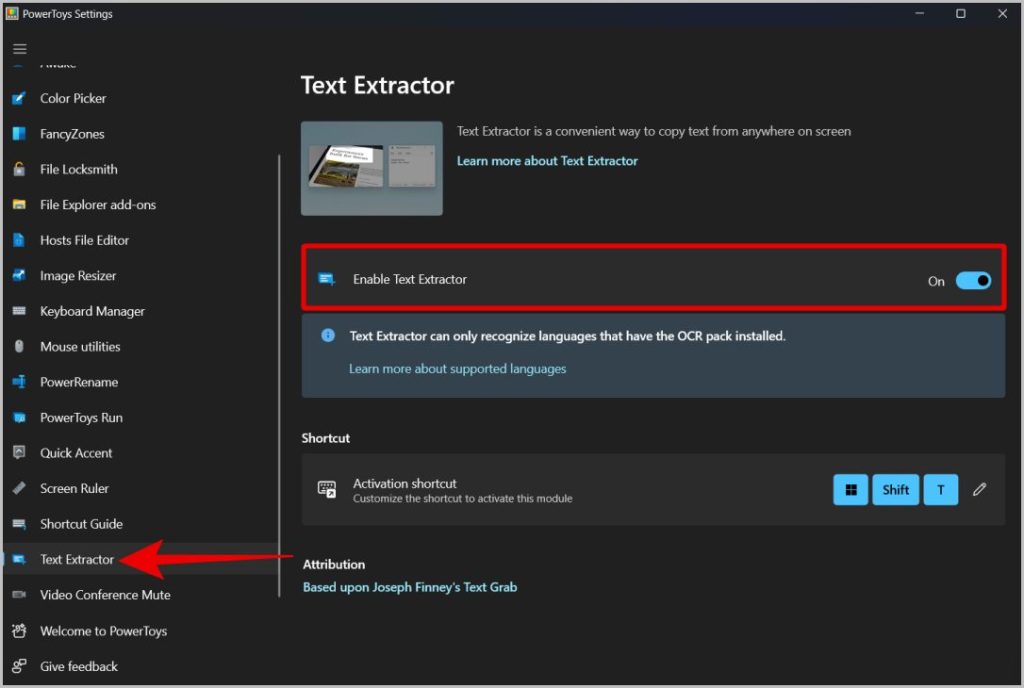This screenshot has height=688, width=1024.
Task: Click the Activation shortcut keyboard icon
Action: [x=327, y=489]
